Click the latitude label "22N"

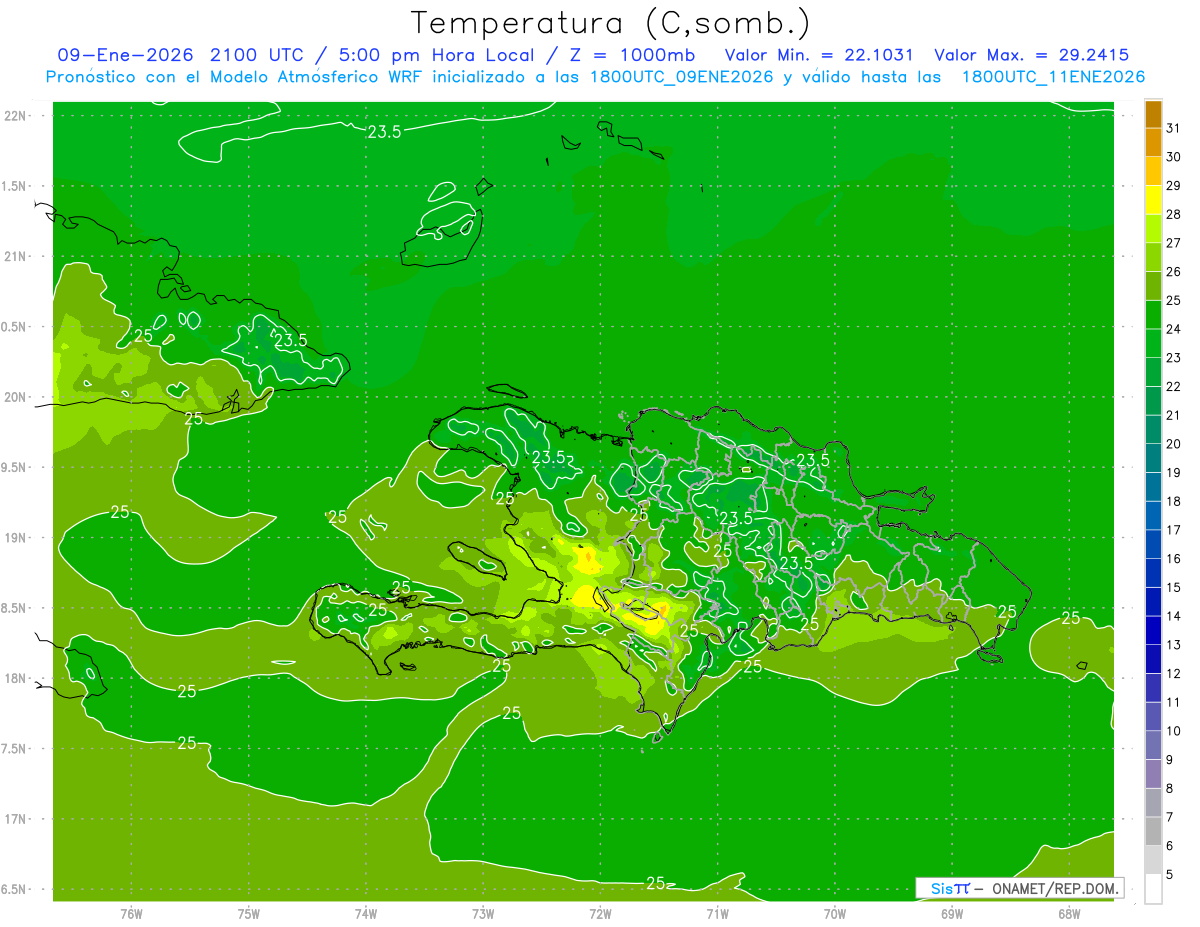click(16, 115)
